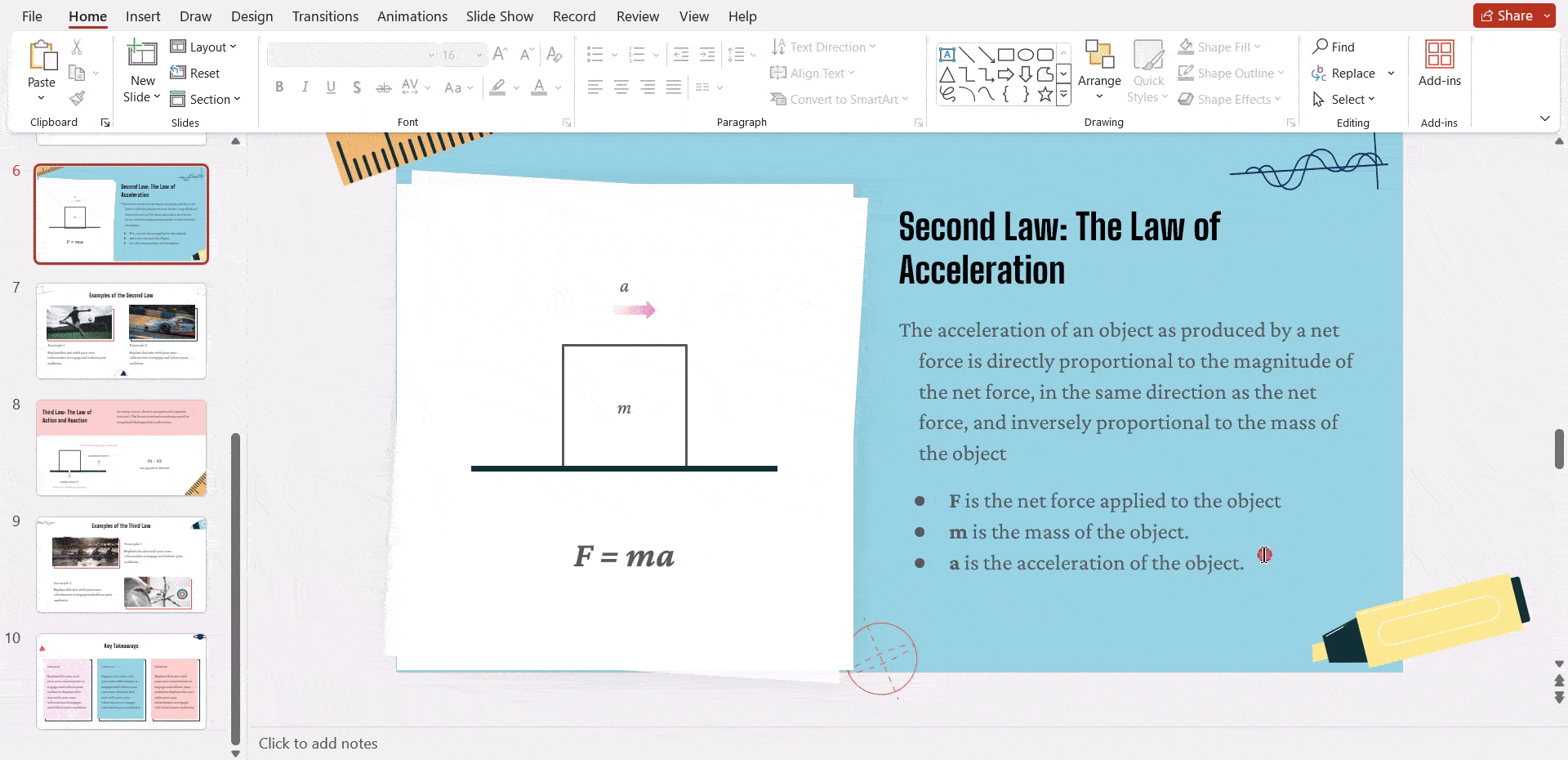Select the Format Painter icon
This screenshot has width=1568, height=760.
point(77,97)
